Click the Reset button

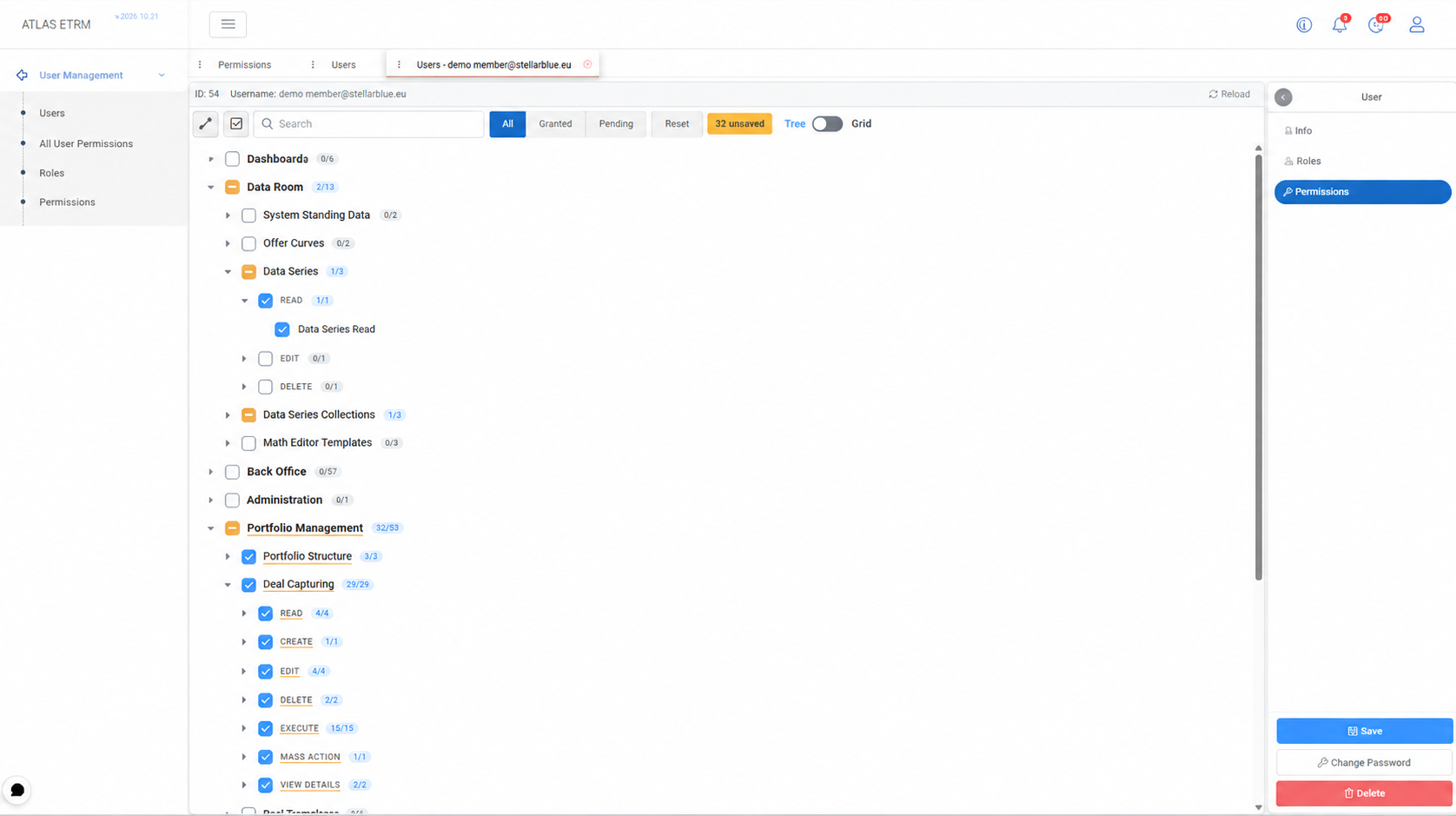tap(677, 124)
